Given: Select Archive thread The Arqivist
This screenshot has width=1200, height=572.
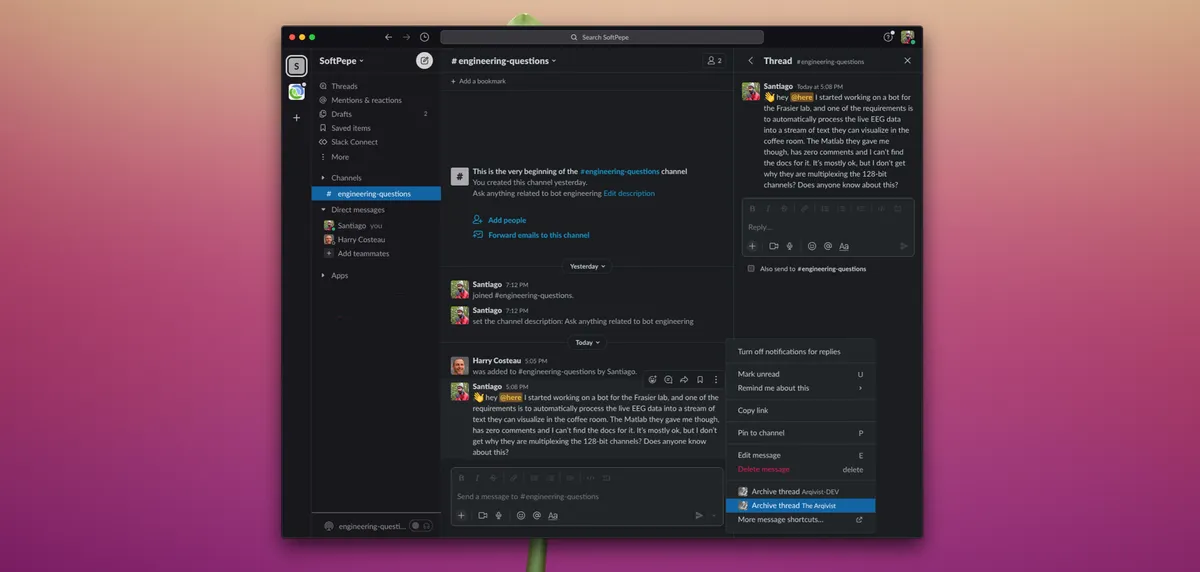Looking at the screenshot, I should (800, 505).
